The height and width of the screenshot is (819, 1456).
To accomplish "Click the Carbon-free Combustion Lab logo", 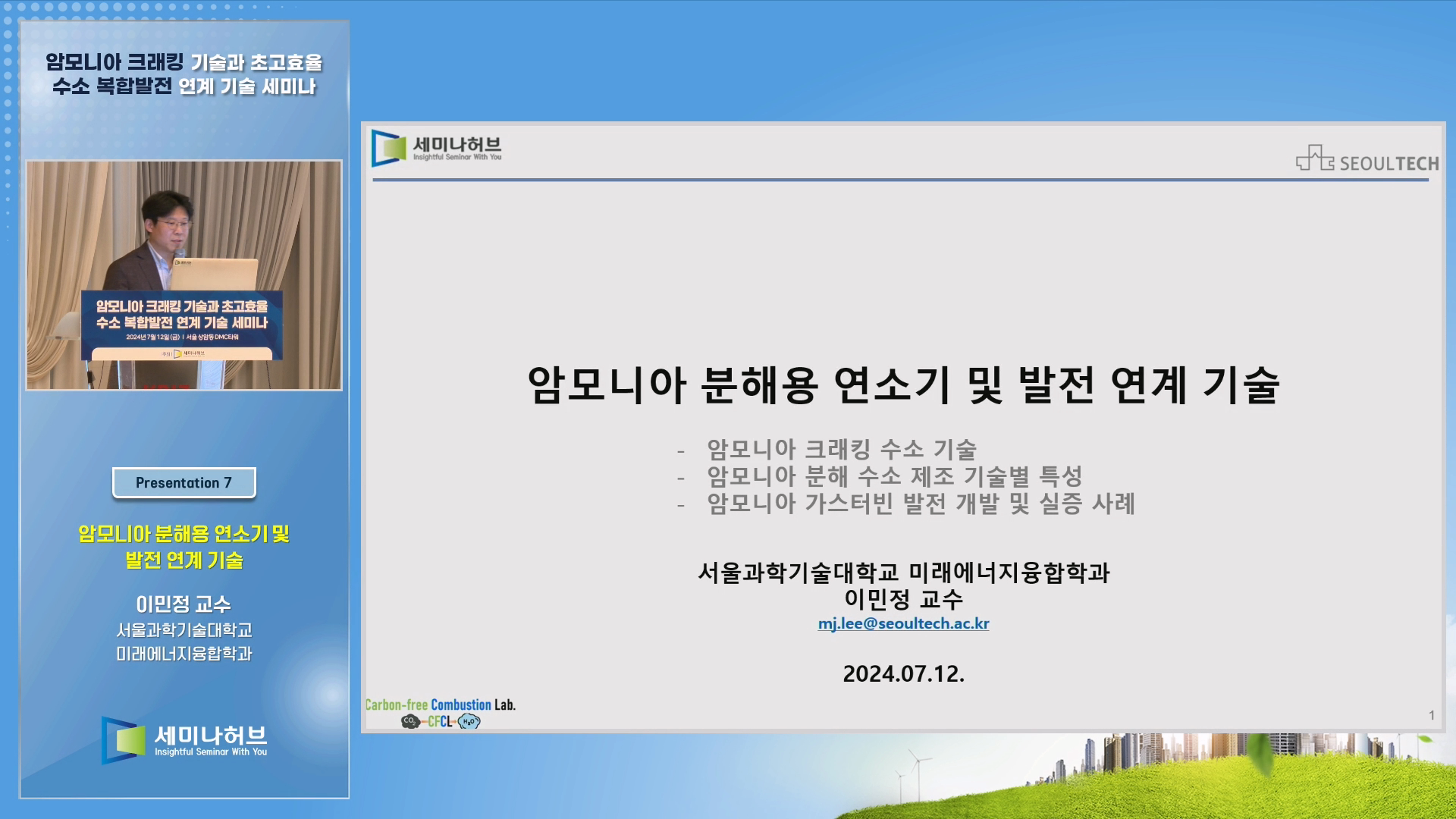I will click(x=441, y=714).
